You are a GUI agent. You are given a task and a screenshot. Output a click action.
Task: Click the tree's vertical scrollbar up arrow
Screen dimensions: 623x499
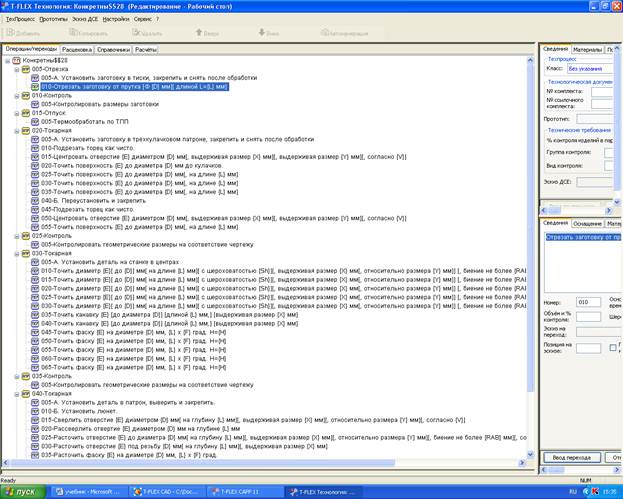pos(530,60)
